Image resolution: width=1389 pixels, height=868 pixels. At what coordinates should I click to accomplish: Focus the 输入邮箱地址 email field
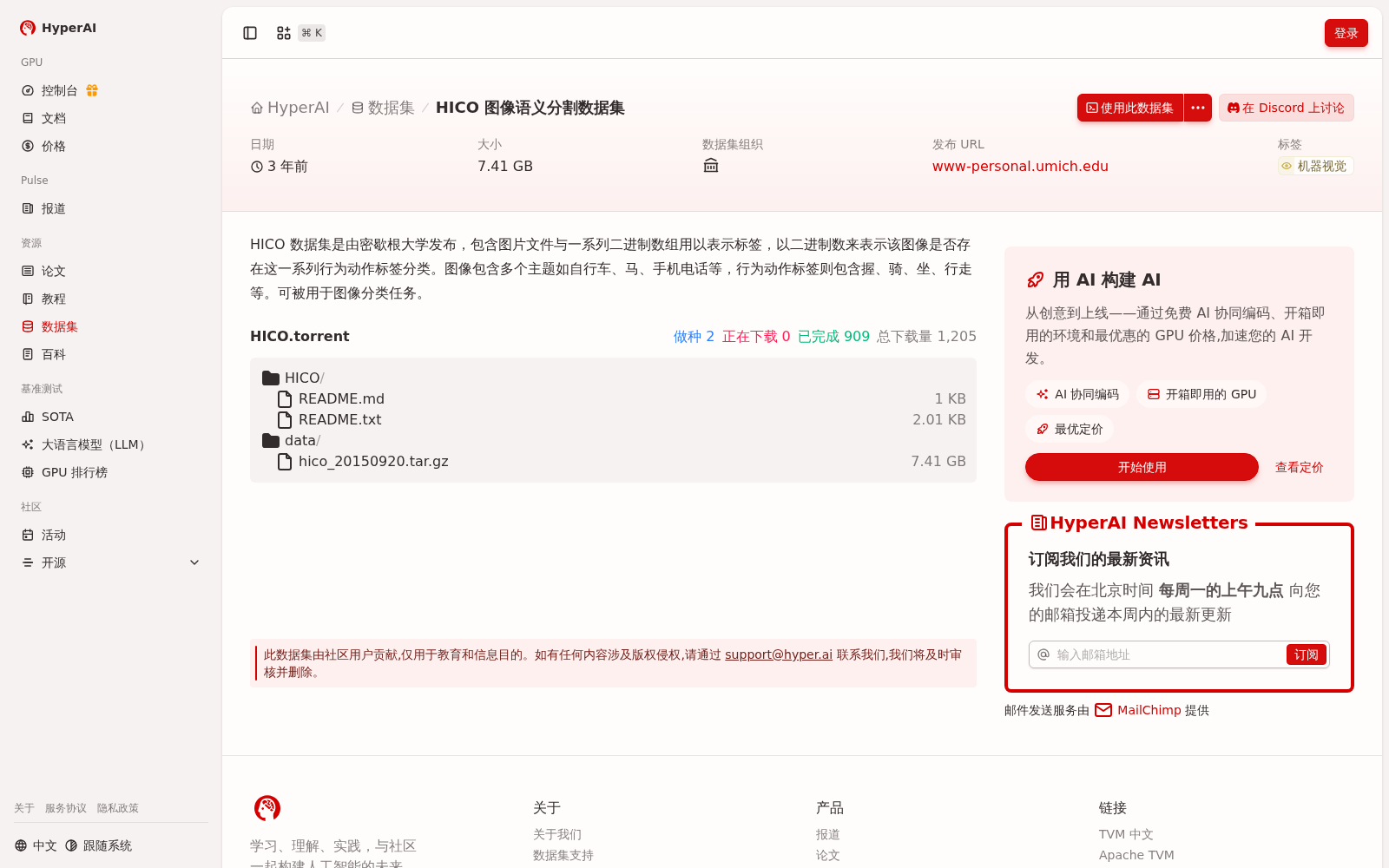(x=1168, y=654)
